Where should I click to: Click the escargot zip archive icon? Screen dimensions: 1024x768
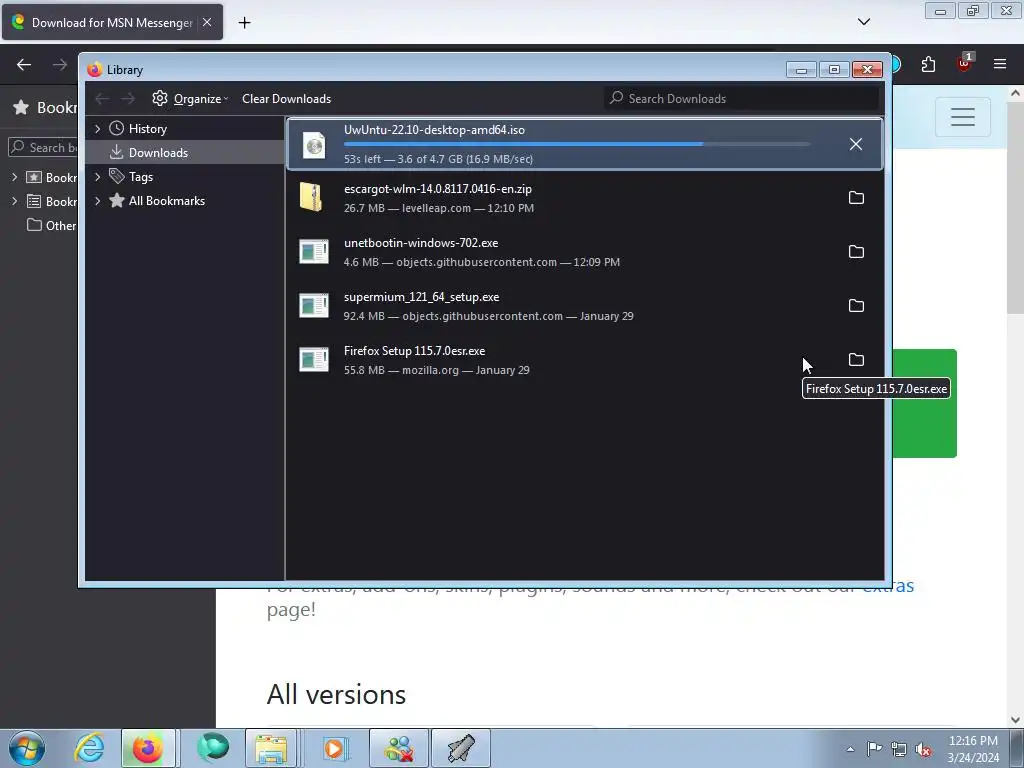(x=311, y=197)
